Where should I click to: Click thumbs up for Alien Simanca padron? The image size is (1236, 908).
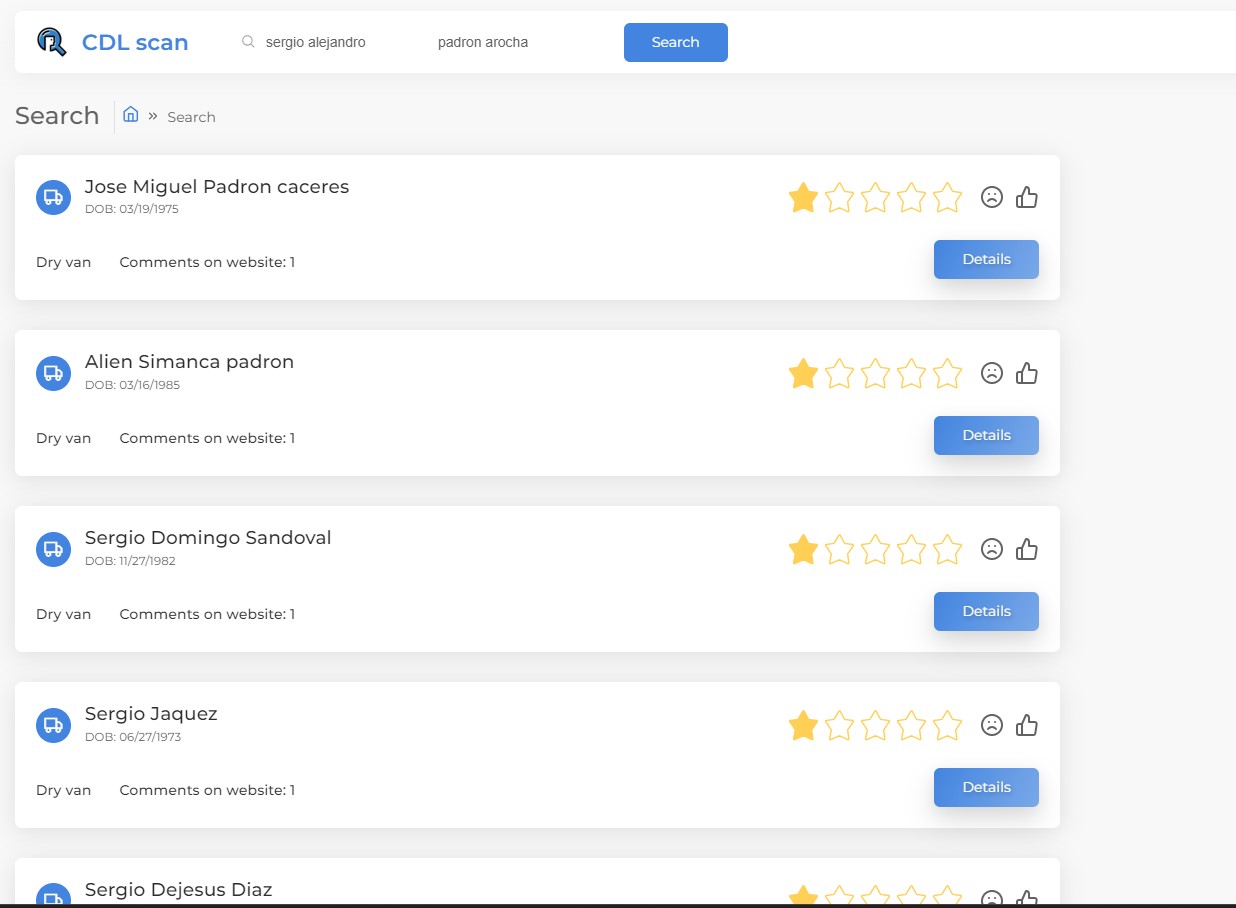click(x=1027, y=373)
